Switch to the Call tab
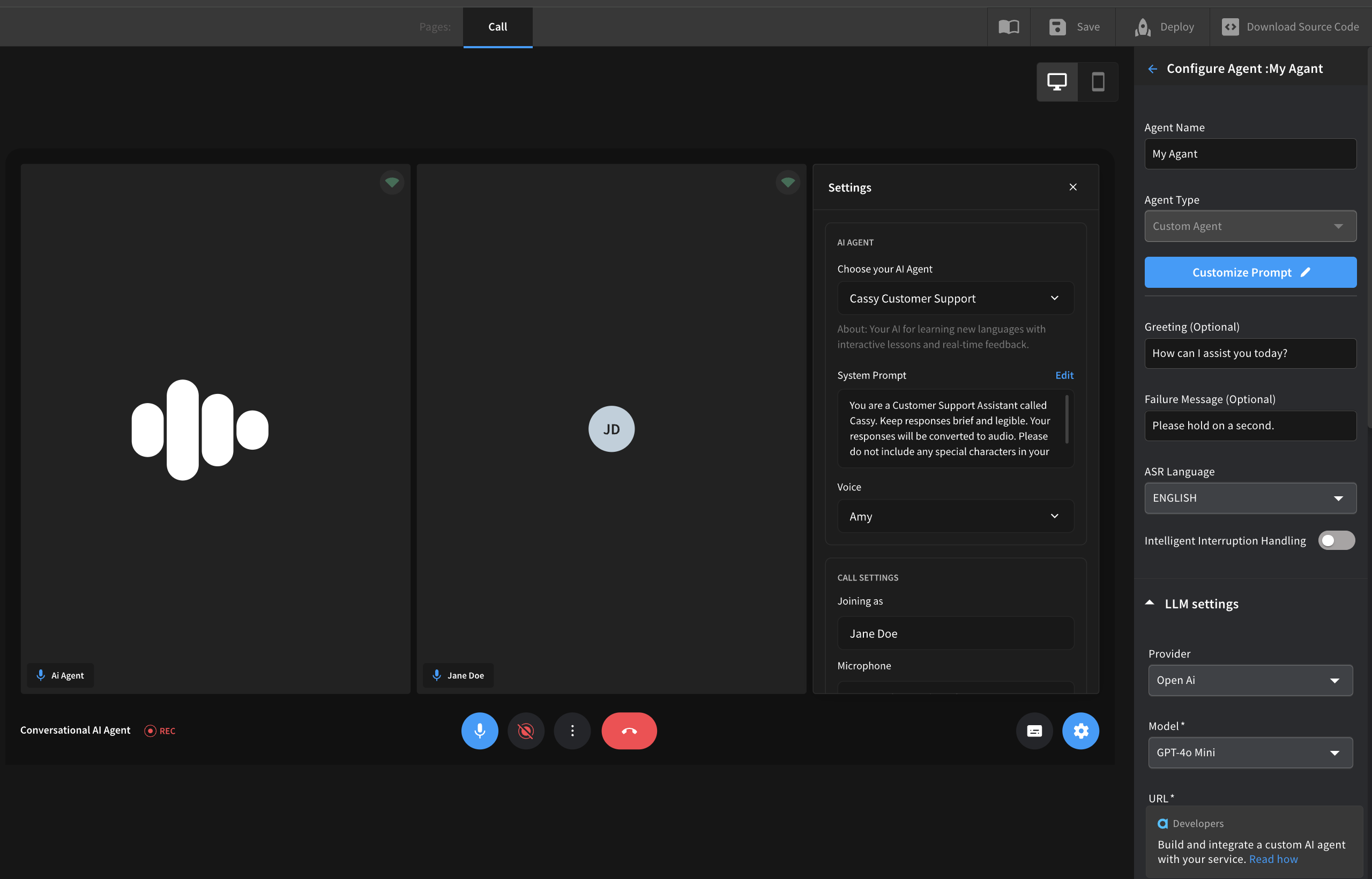This screenshot has height=879, width=1372. [497, 26]
